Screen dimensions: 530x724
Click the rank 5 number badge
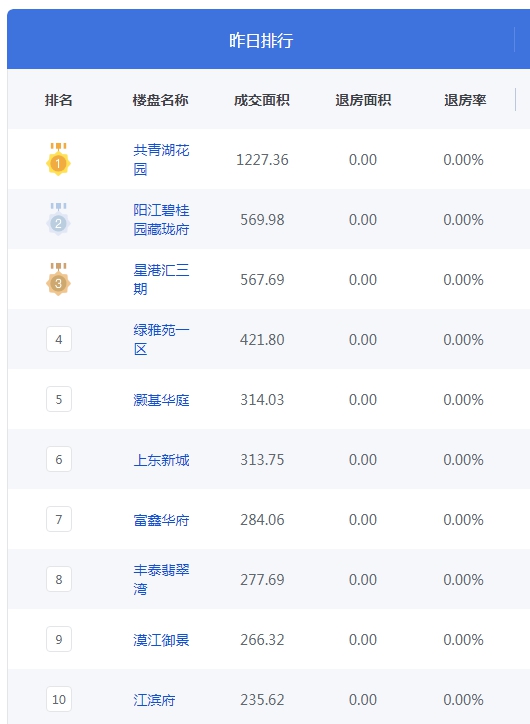[59, 399]
